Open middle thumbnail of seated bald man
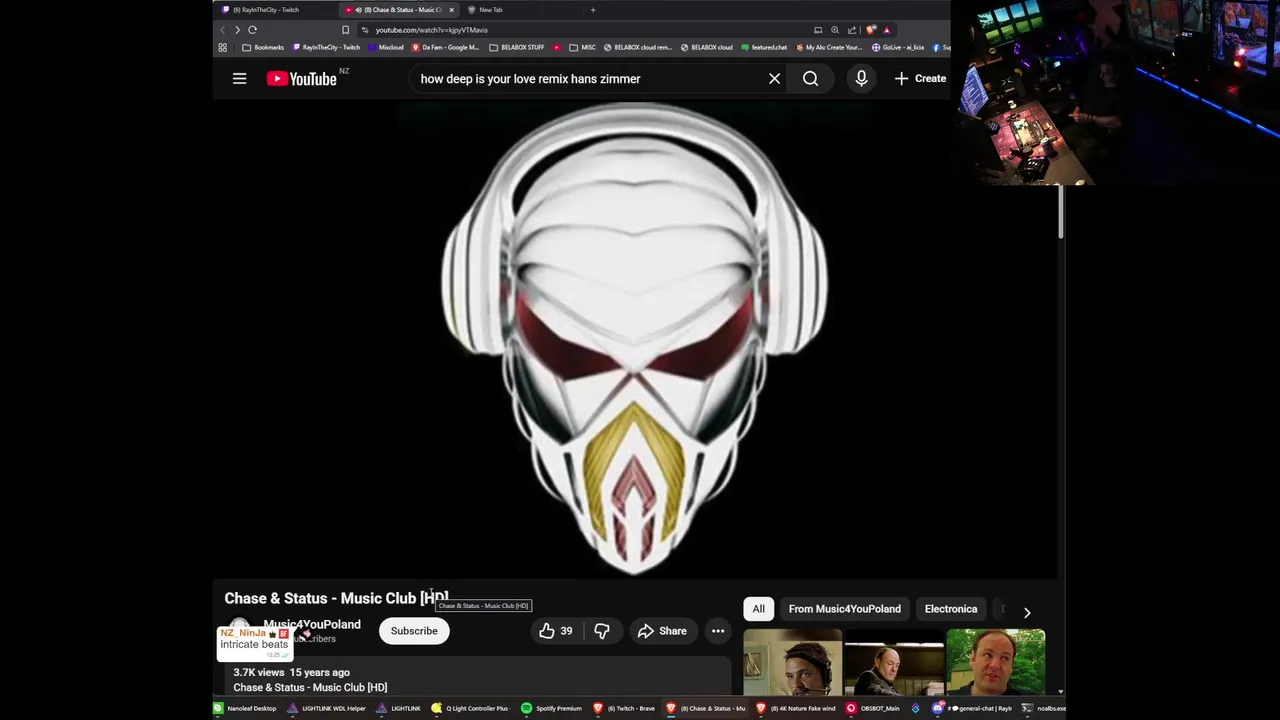 [894, 661]
